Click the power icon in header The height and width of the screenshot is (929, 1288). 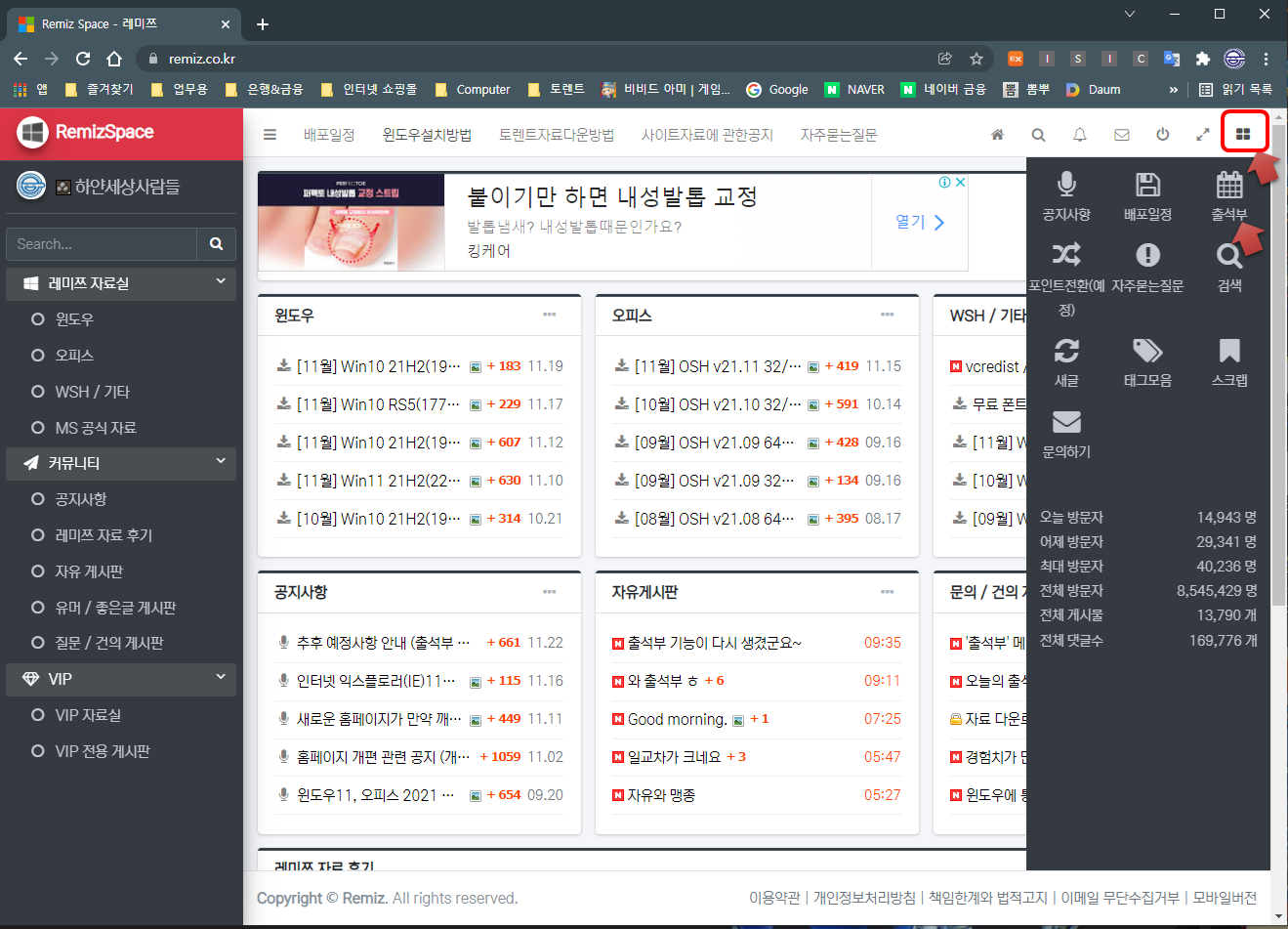point(1162,135)
